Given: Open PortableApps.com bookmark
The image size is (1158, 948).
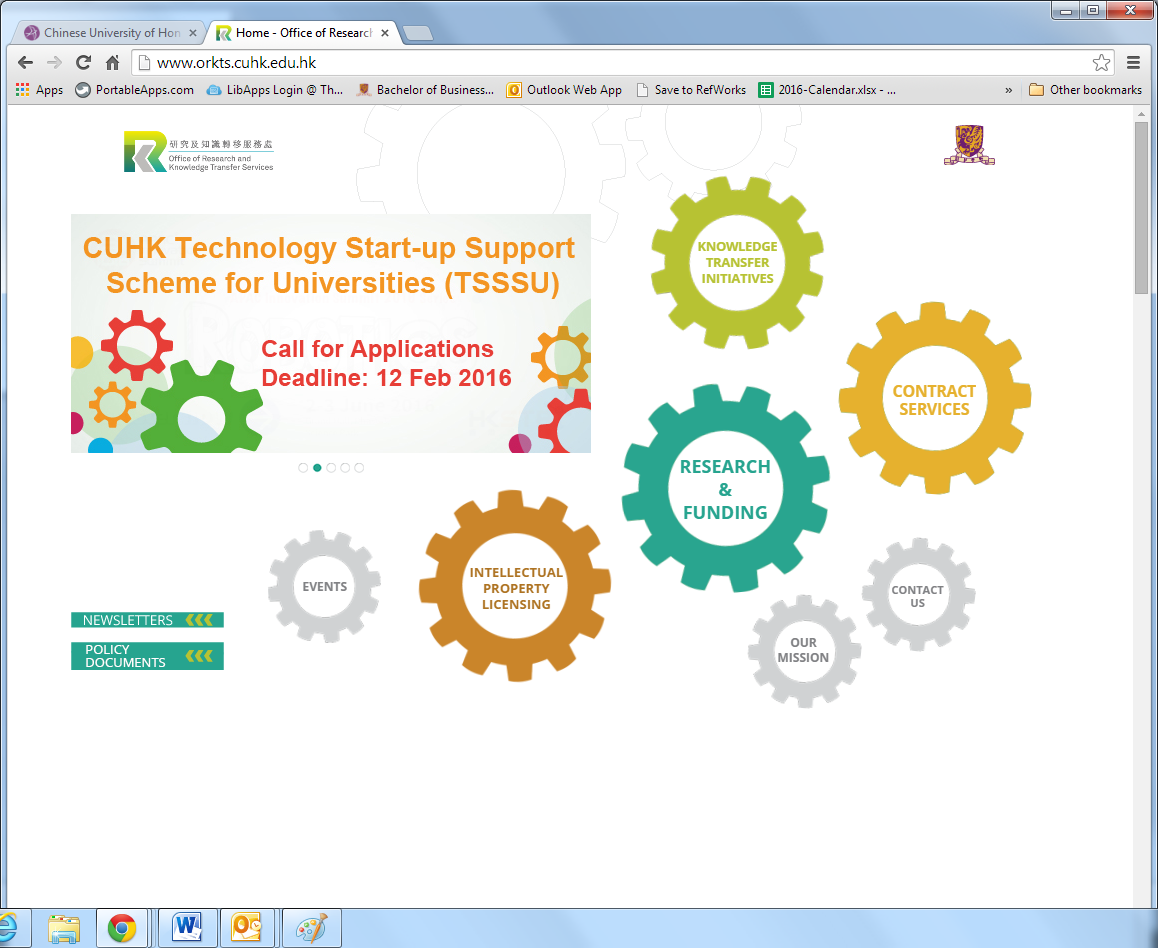Looking at the screenshot, I should 134,90.
